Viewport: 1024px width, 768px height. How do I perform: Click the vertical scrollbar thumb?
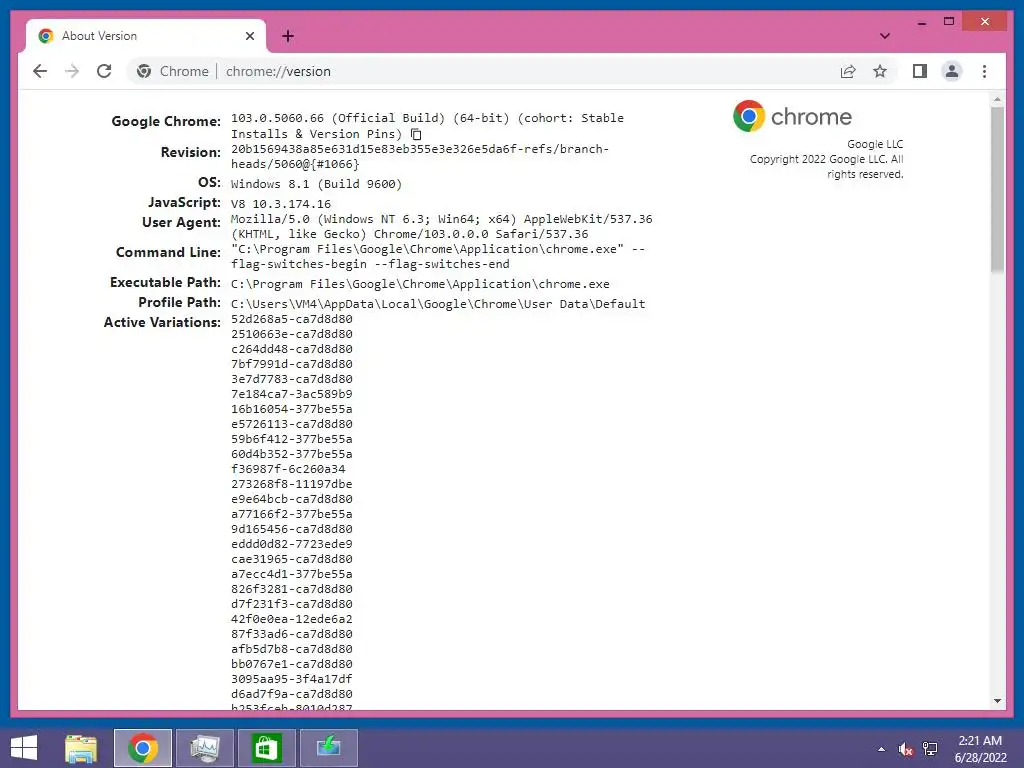click(997, 189)
